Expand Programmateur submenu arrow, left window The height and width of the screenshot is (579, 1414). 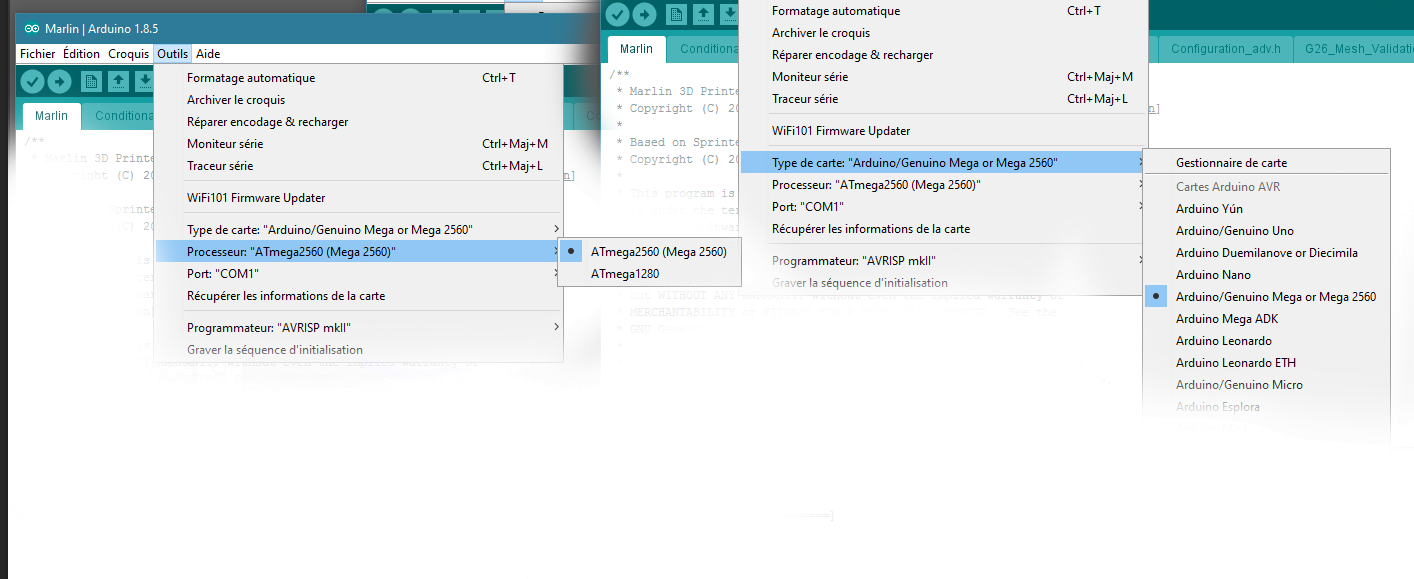point(557,328)
